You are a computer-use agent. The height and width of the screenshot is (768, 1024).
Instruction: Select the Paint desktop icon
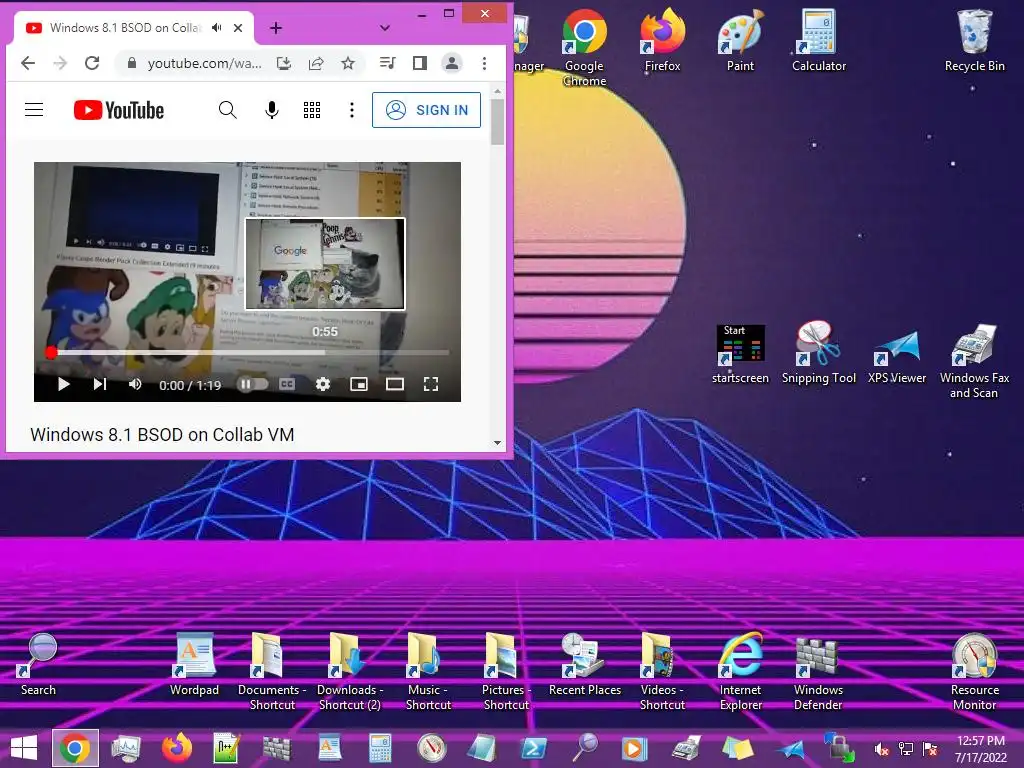click(741, 40)
